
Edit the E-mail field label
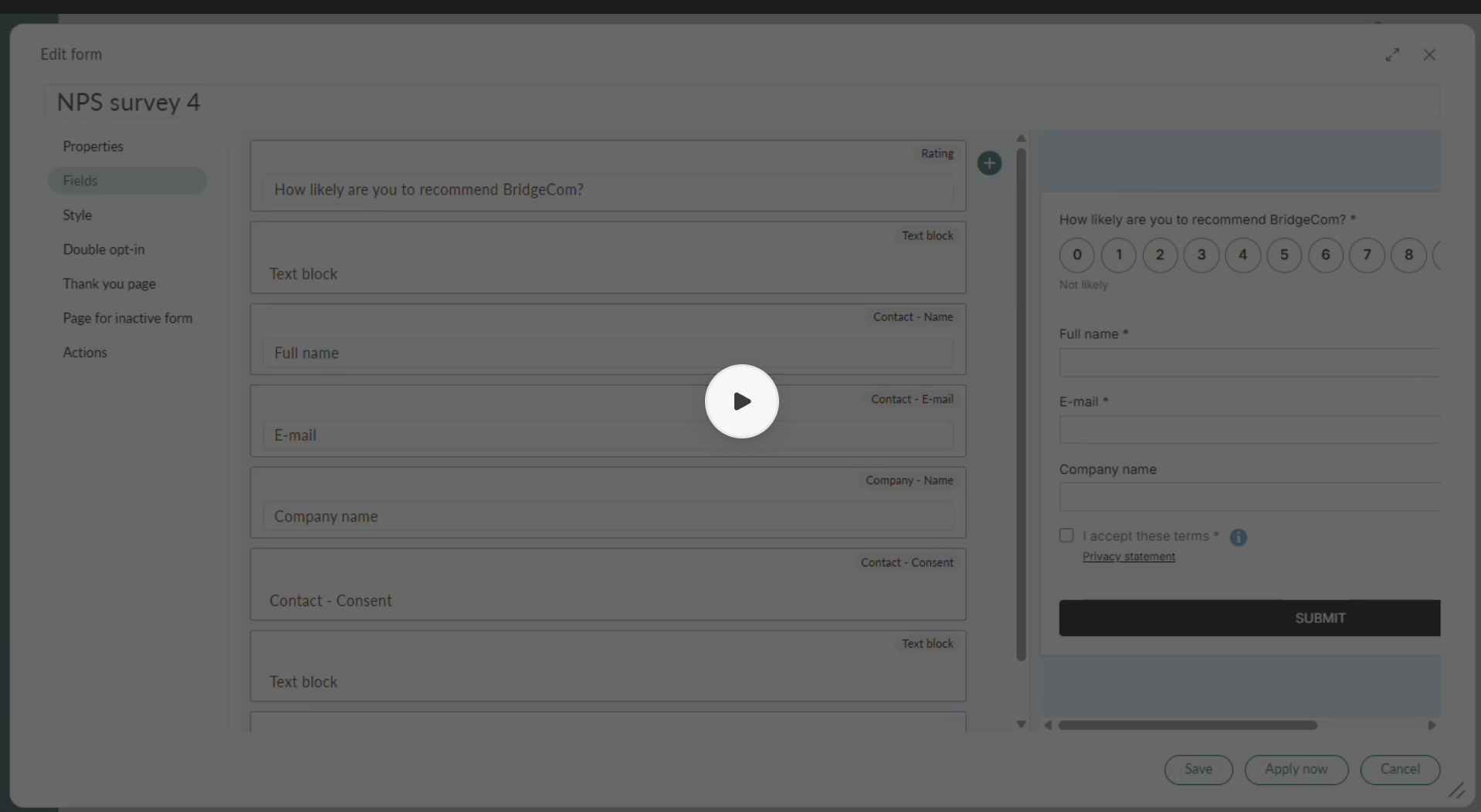pos(608,435)
